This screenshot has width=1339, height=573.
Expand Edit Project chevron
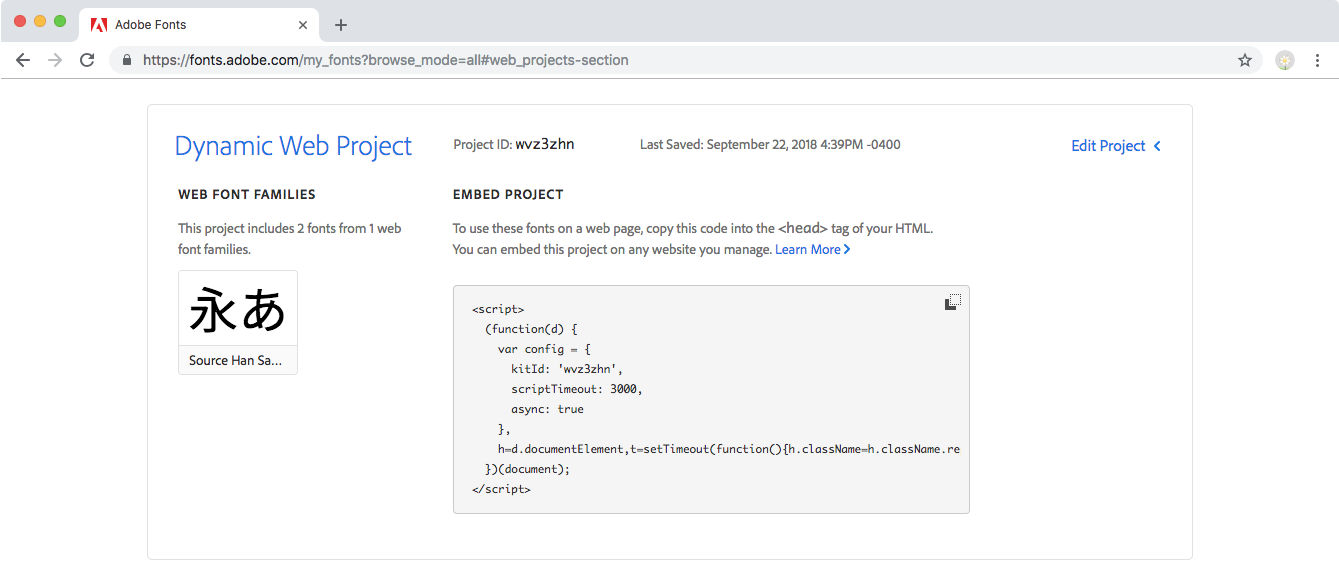(x=1157, y=146)
